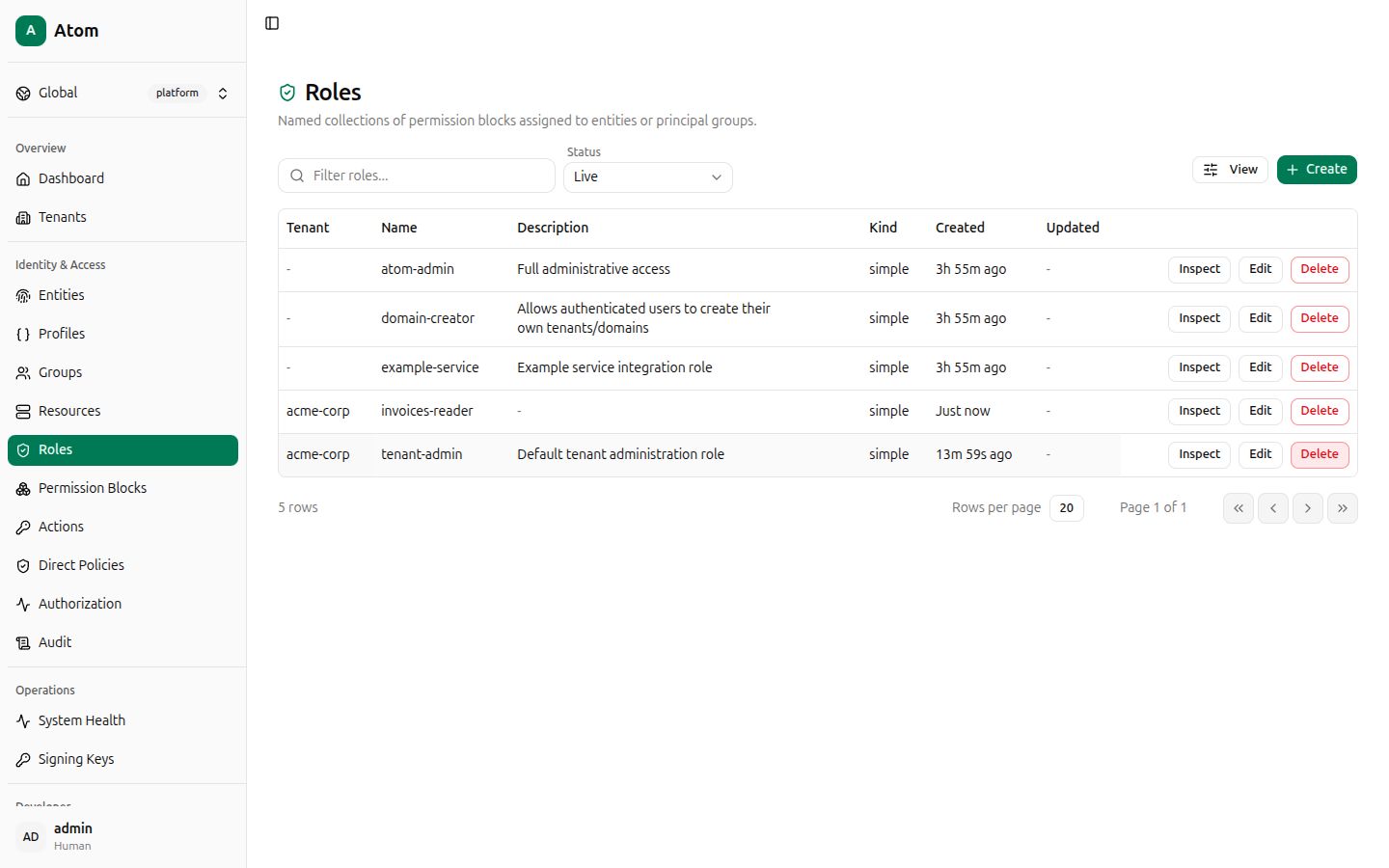
Task: Open the Audit page
Action: click(123, 643)
